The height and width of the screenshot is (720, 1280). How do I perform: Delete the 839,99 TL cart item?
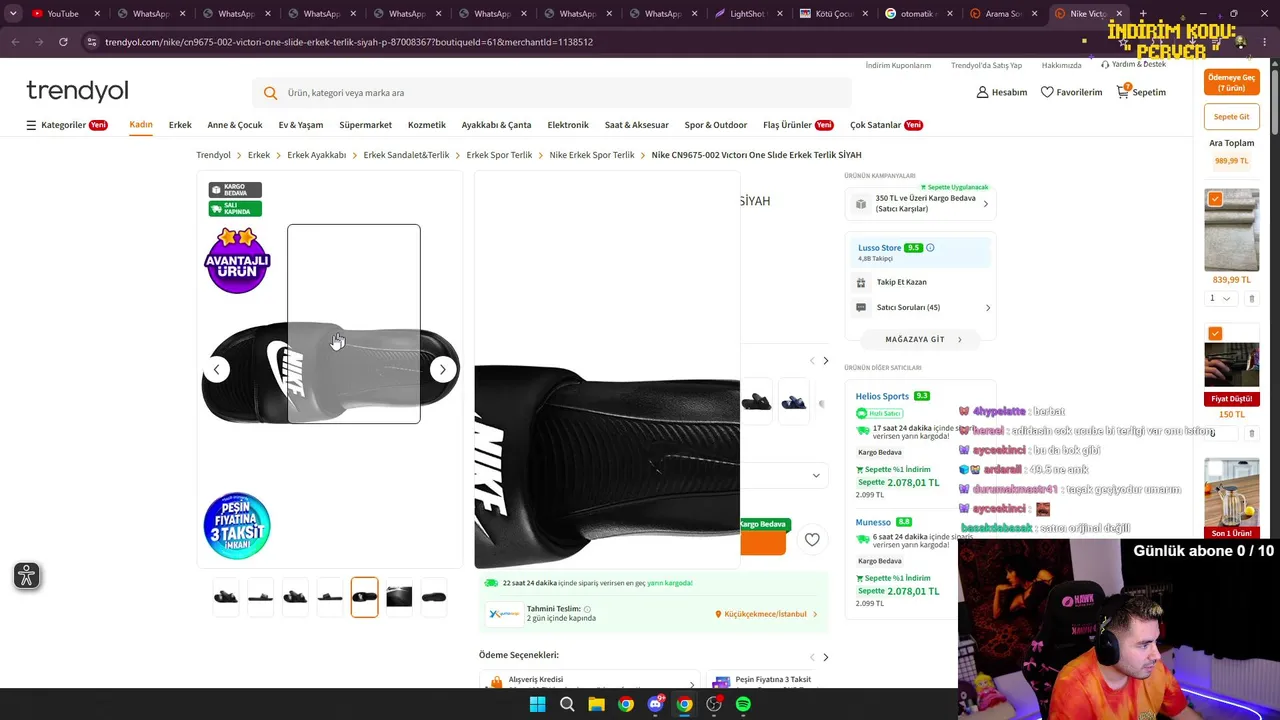[1251, 299]
